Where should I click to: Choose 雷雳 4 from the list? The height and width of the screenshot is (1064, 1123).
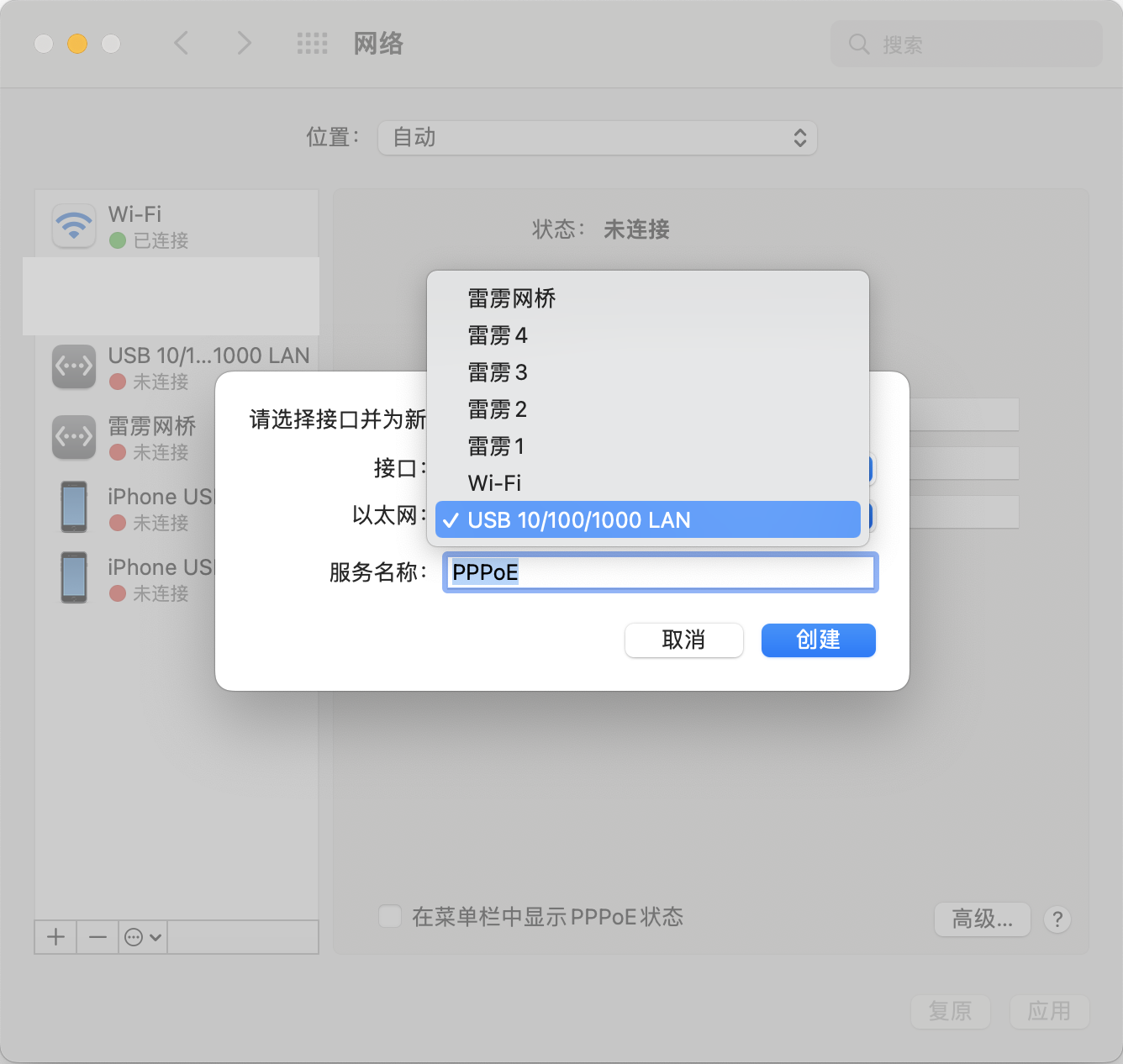[498, 335]
